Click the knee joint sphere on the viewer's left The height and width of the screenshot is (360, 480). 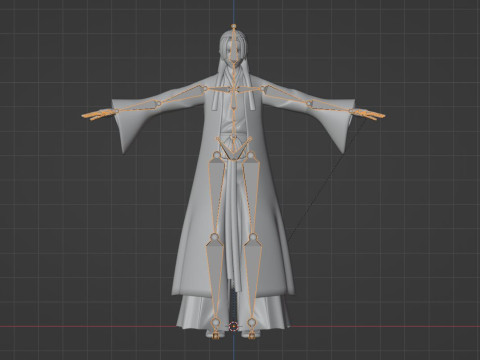(x=215, y=237)
